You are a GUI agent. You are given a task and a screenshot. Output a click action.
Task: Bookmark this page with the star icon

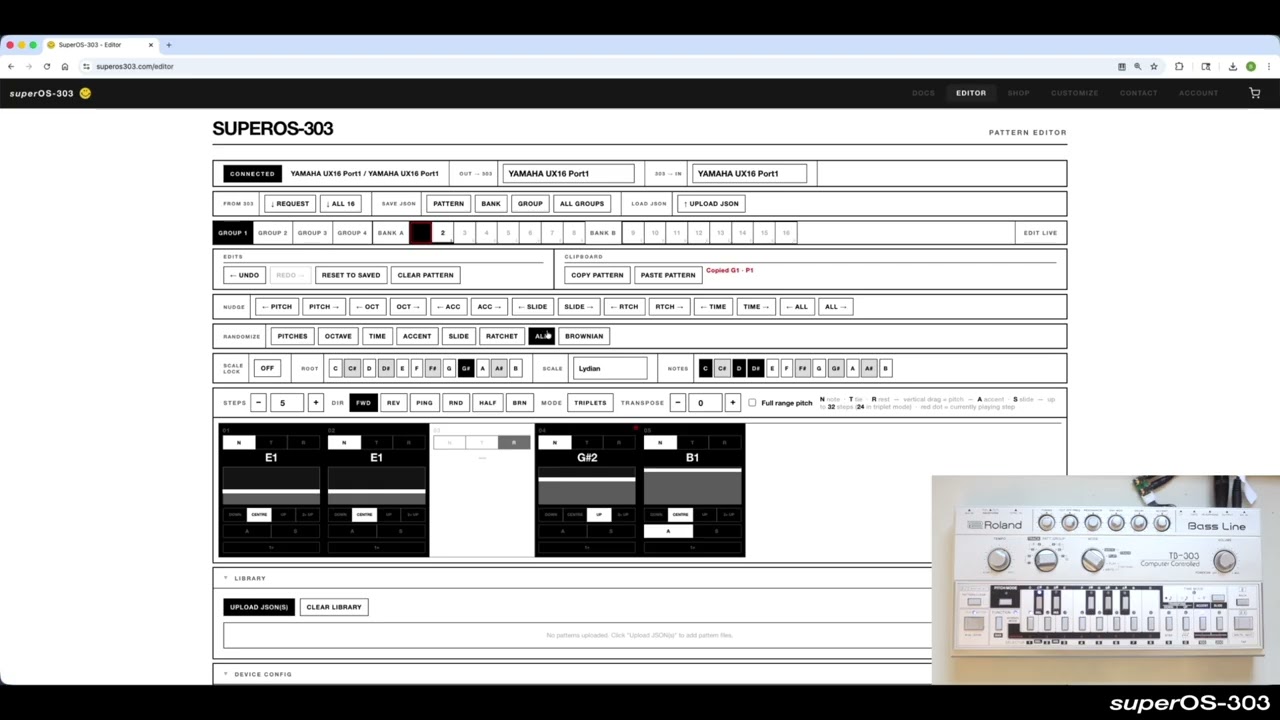(1154, 66)
